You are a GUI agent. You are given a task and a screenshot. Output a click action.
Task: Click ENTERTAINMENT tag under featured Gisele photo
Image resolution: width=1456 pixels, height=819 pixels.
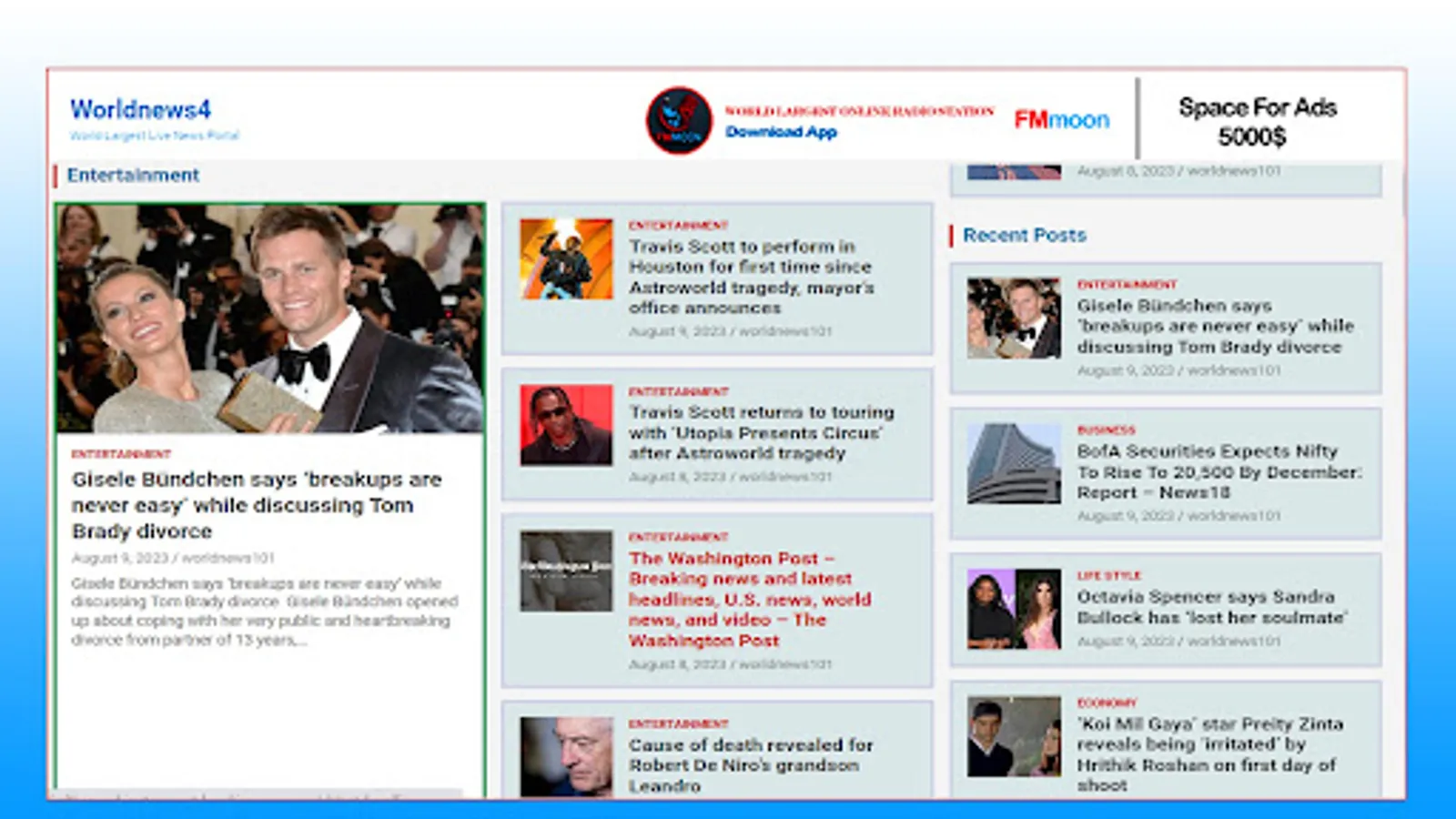121,453
